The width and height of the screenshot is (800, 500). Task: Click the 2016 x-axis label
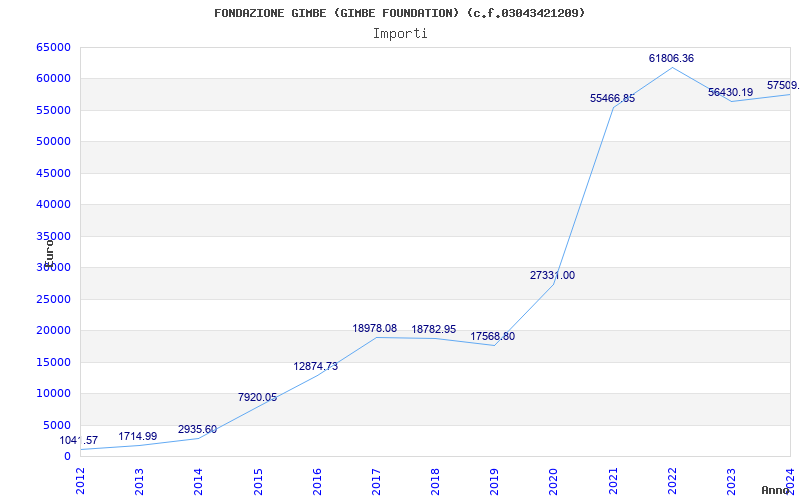coord(317,482)
